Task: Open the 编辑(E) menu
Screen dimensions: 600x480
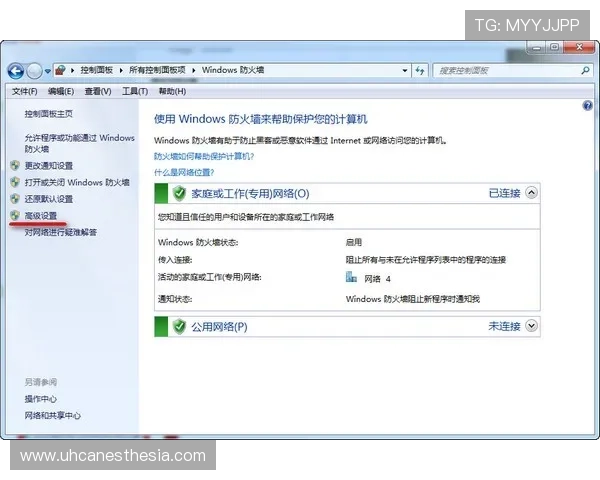Action: pos(61,91)
